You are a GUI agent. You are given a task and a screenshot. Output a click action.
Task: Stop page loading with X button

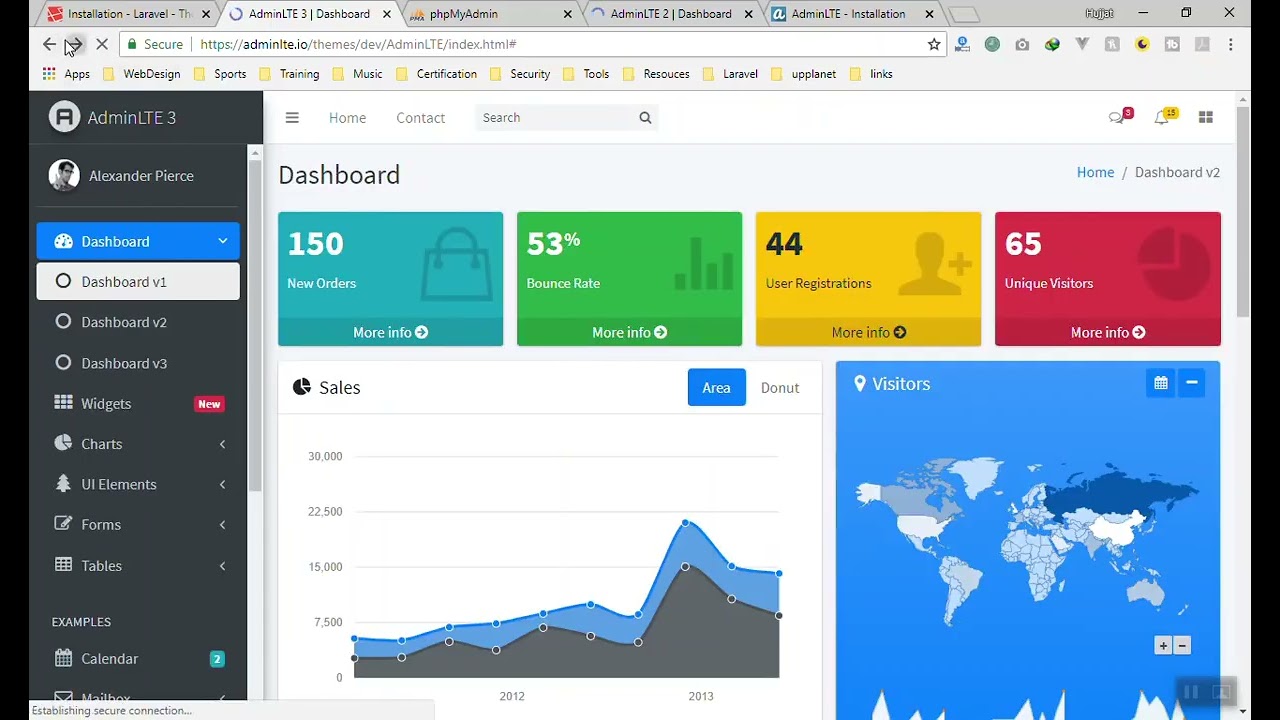pyautogui.click(x=101, y=44)
